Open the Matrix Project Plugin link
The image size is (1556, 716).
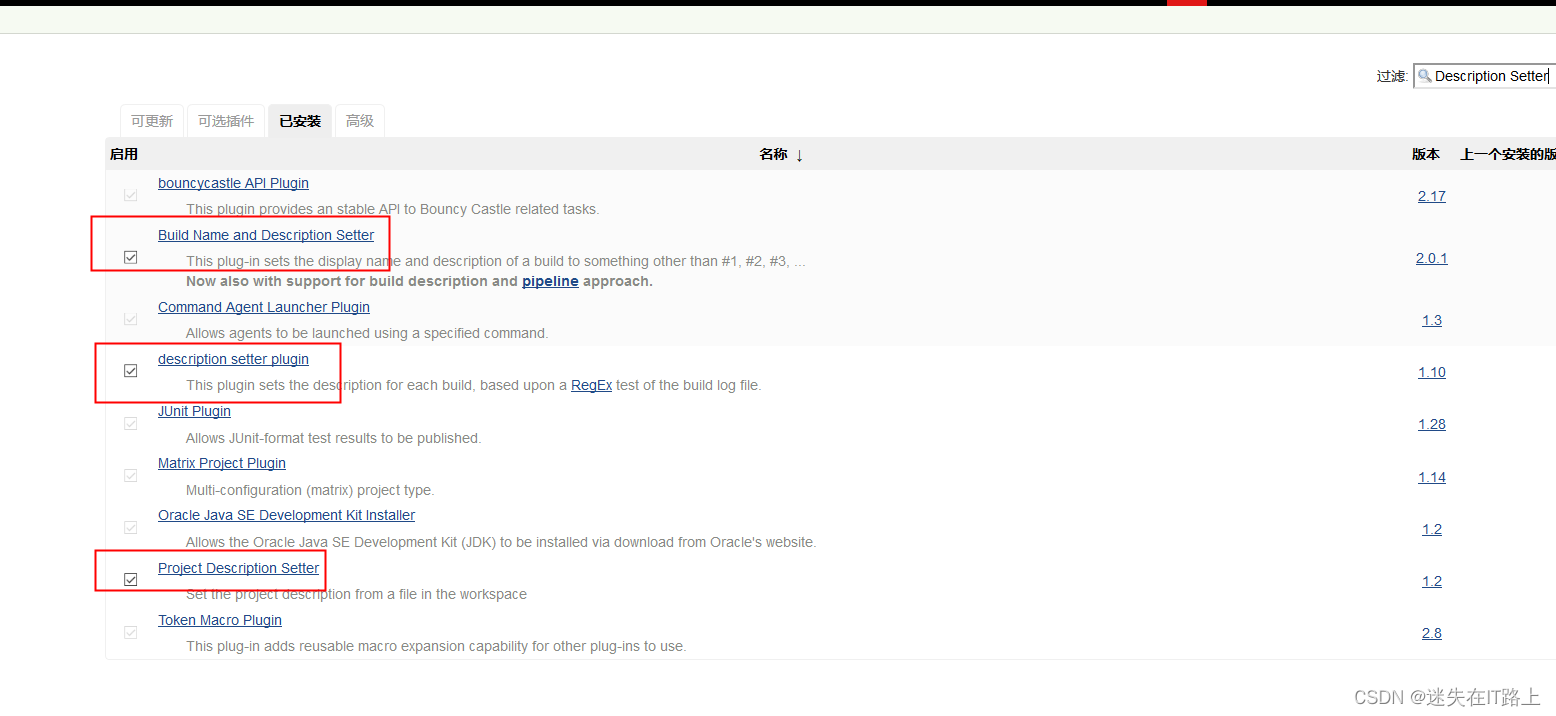221,463
